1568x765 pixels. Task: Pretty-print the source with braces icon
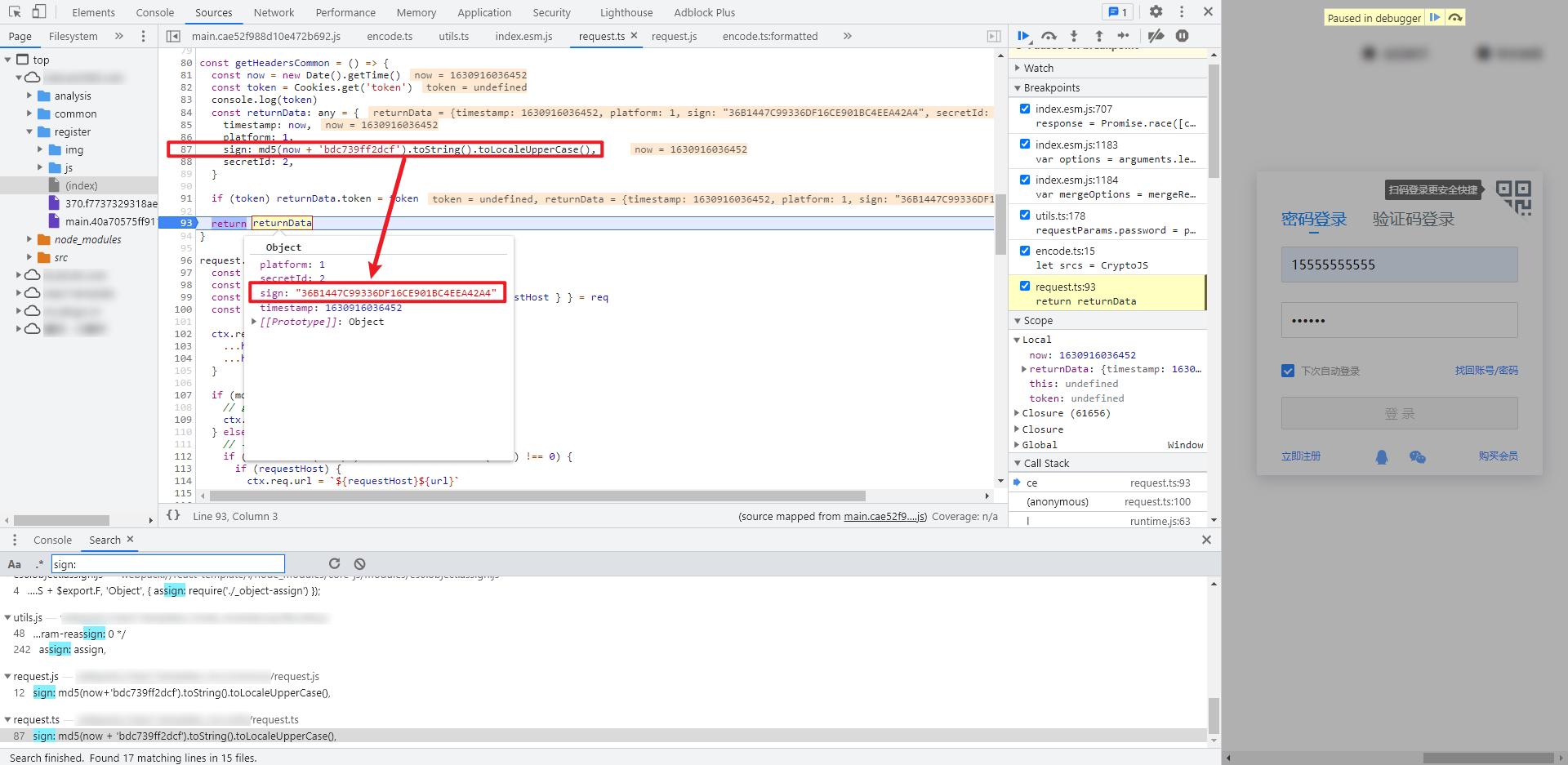tap(173, 515)
